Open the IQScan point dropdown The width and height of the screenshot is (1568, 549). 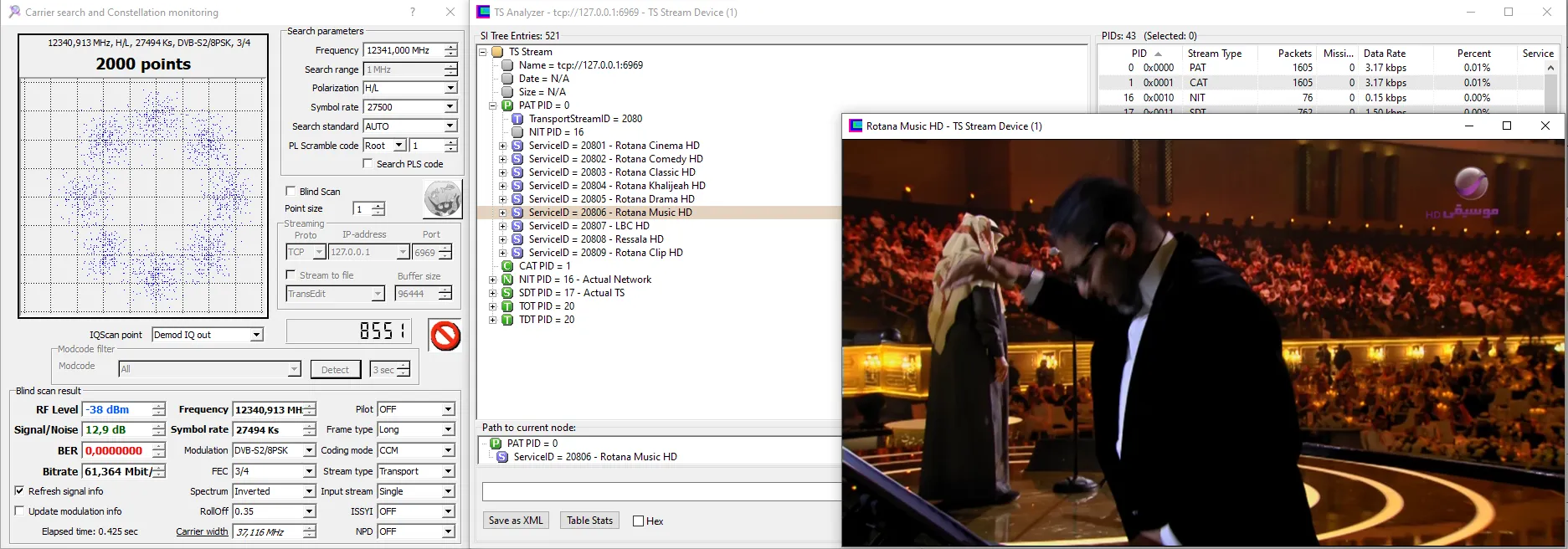click(257, 335)
